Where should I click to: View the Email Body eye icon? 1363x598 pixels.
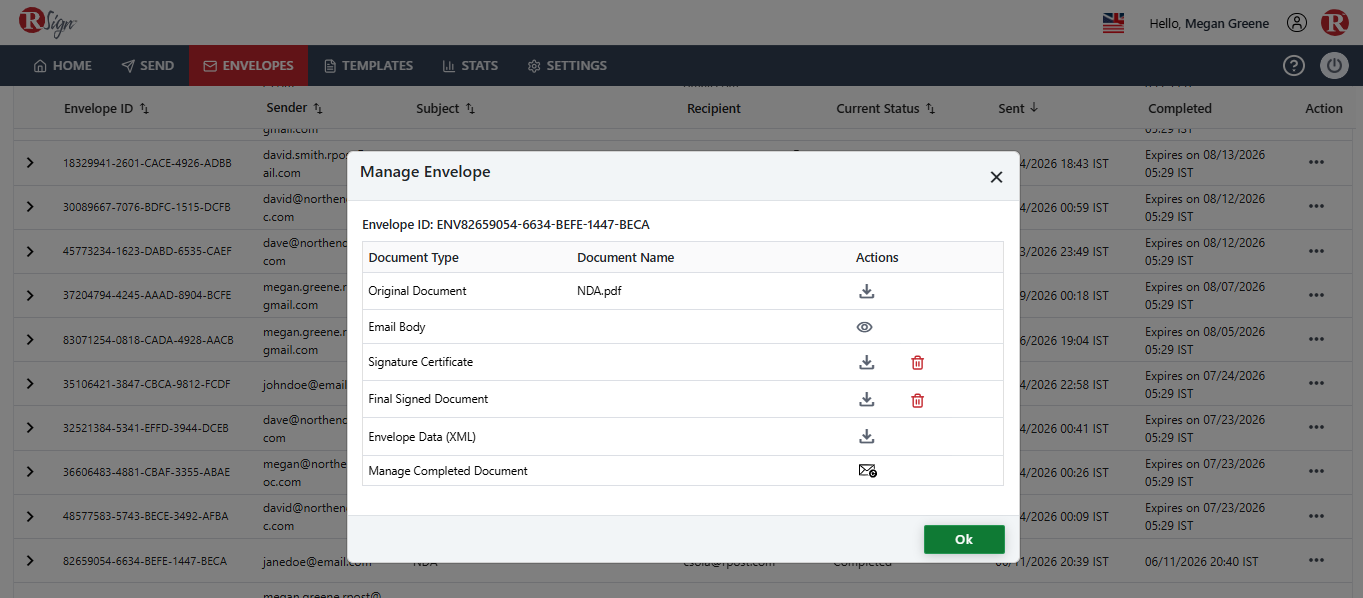click(x=865, y=327)
